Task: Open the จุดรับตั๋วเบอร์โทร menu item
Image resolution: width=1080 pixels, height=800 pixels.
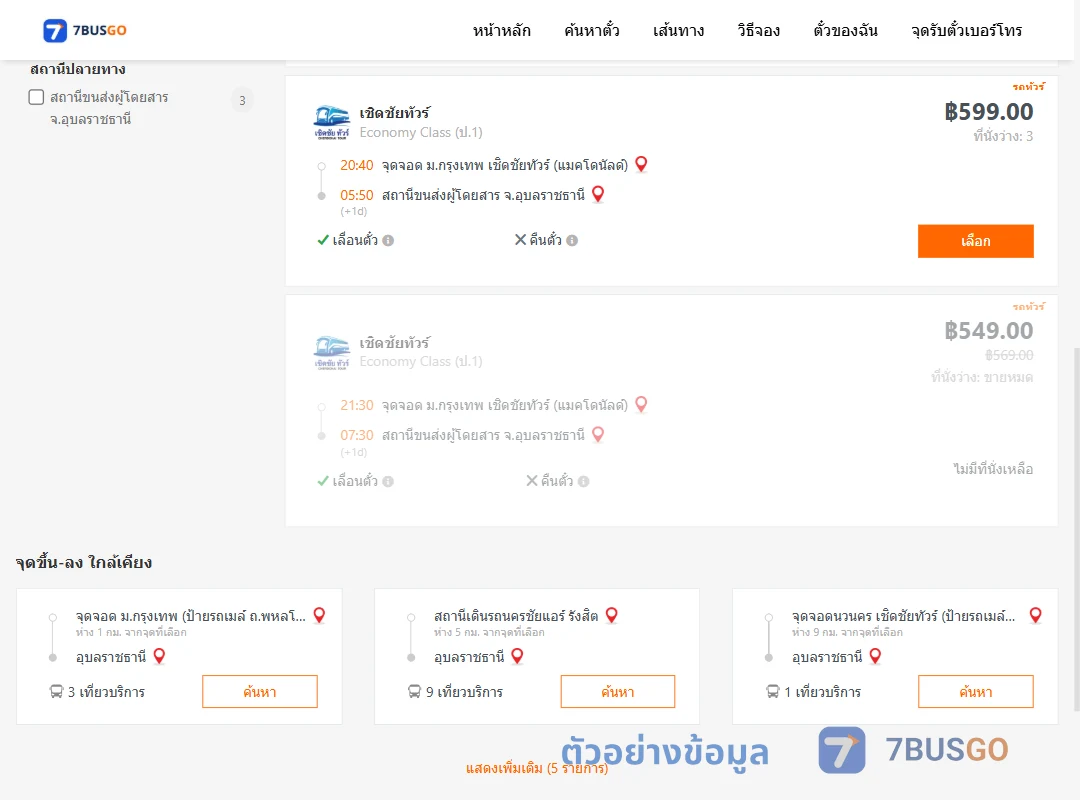Action: point(966,30)
